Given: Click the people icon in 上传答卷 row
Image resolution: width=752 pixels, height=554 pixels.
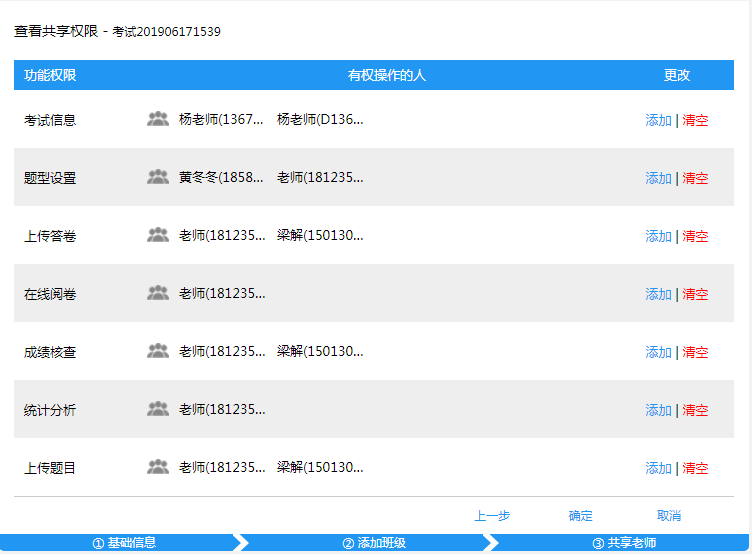Looking at the screenshot, I should coord(158,235).
